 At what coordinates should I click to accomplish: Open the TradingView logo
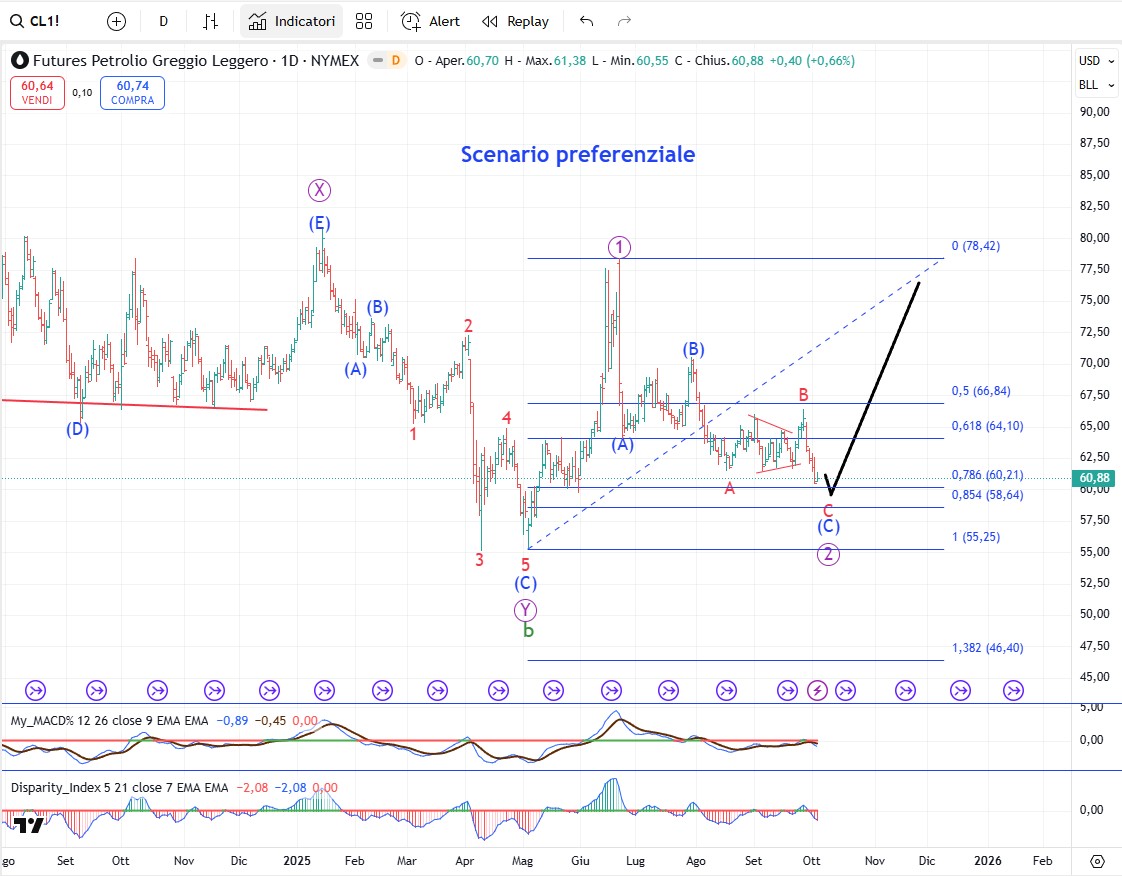click(29, 825)
